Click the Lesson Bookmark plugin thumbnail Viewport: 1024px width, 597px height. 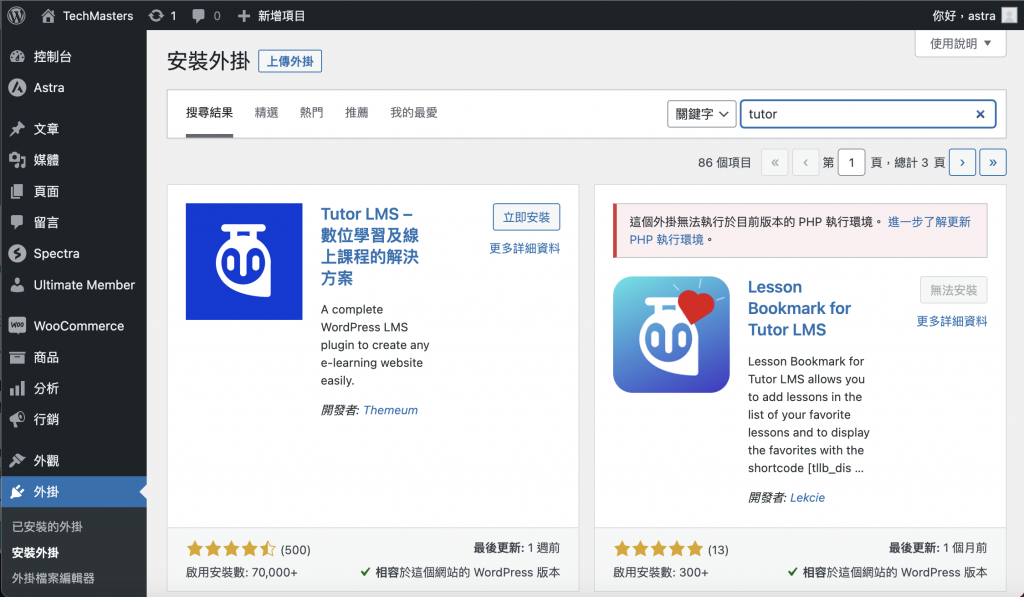coord(671,334)
